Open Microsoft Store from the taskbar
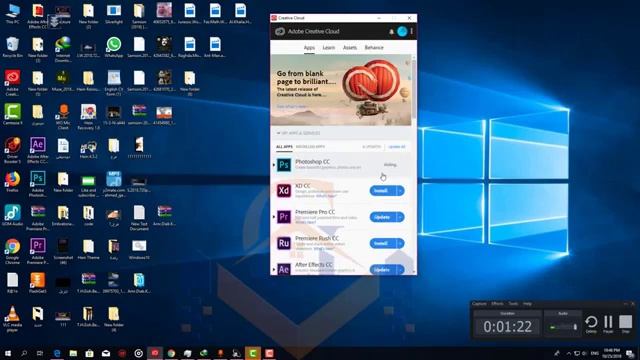Screen dimensions: 640x360 pos(89,353)
